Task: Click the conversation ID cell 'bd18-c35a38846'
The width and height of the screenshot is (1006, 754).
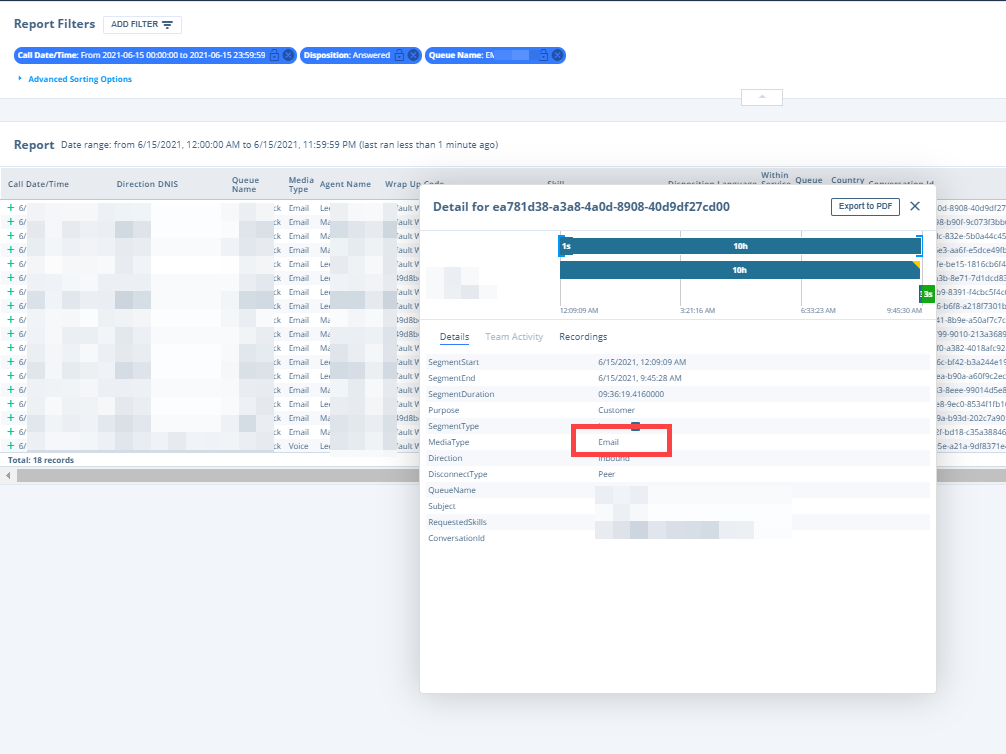Action: [x=971, y=432]
